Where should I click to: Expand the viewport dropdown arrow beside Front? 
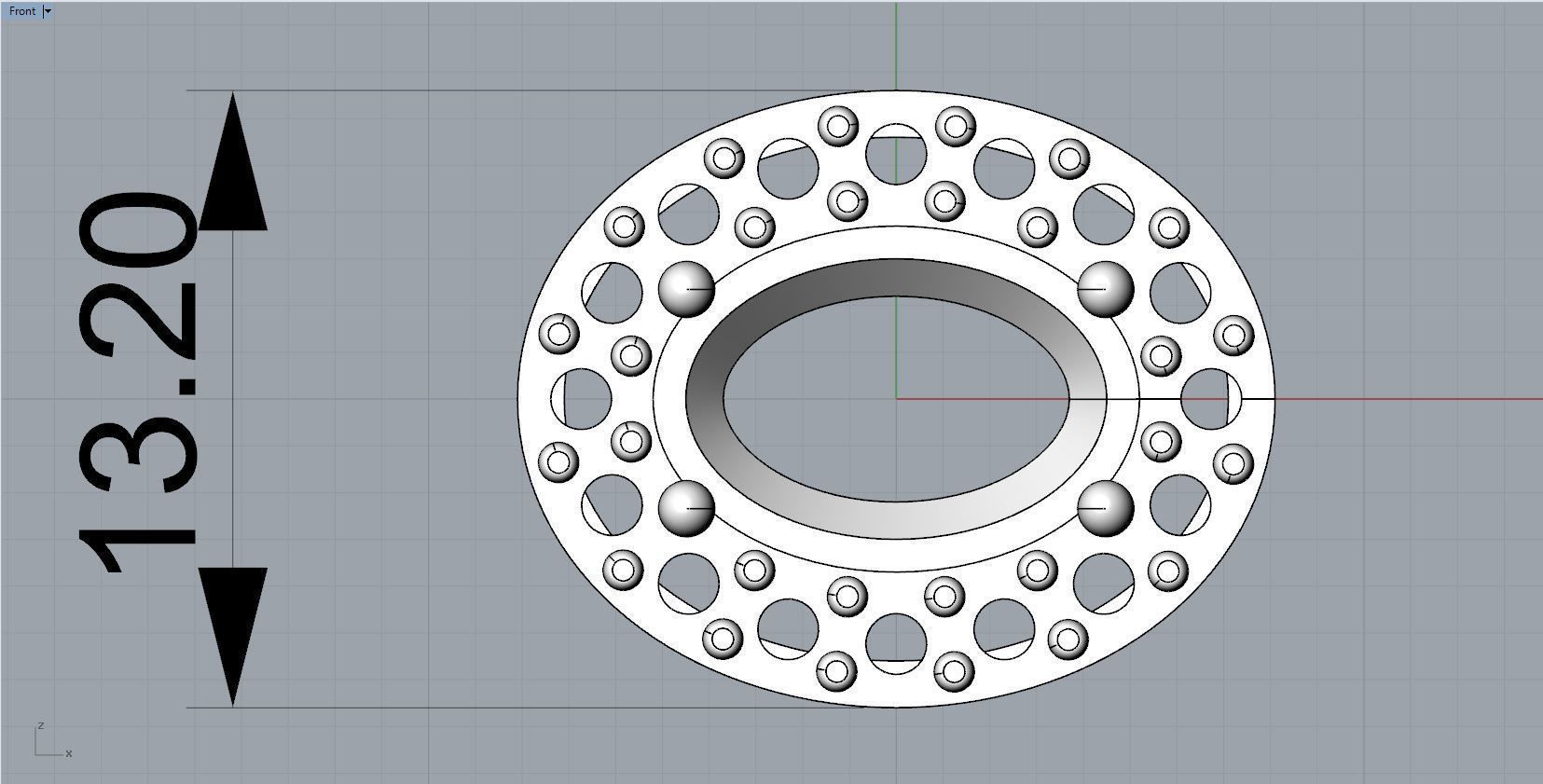coord(48,11)
